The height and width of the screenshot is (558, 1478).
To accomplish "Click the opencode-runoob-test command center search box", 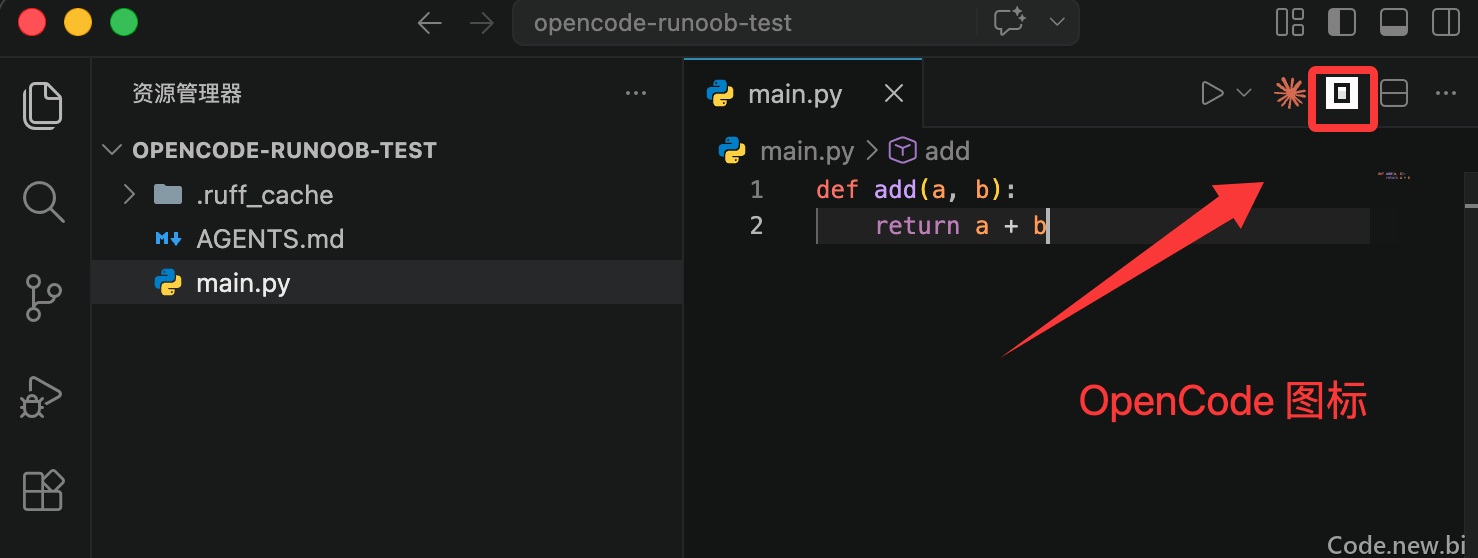I will [744, 23].
